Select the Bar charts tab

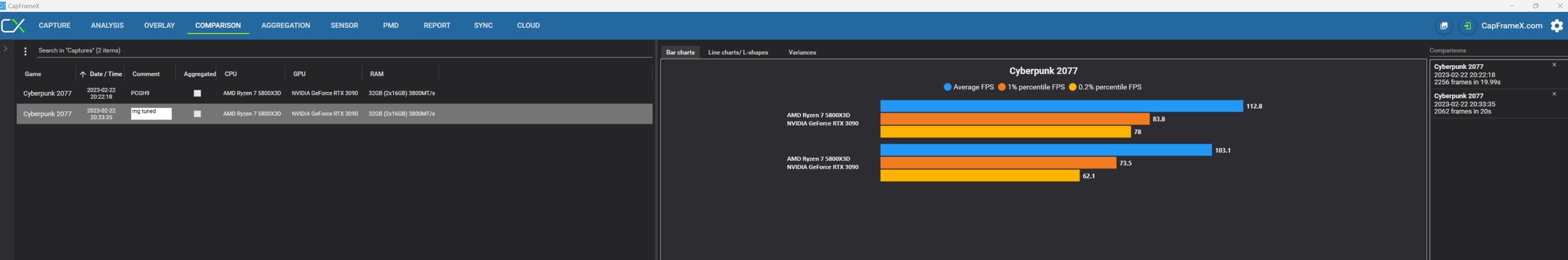tap(680, 52)
